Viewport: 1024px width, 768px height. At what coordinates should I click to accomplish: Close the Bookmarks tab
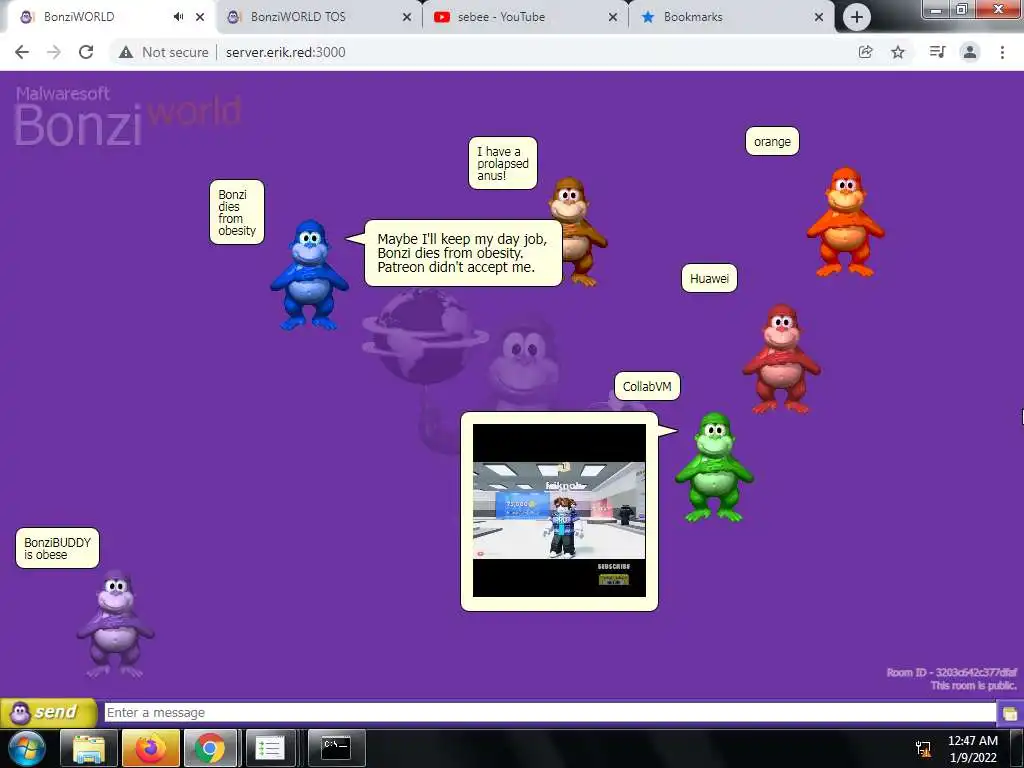click(819, 17)
